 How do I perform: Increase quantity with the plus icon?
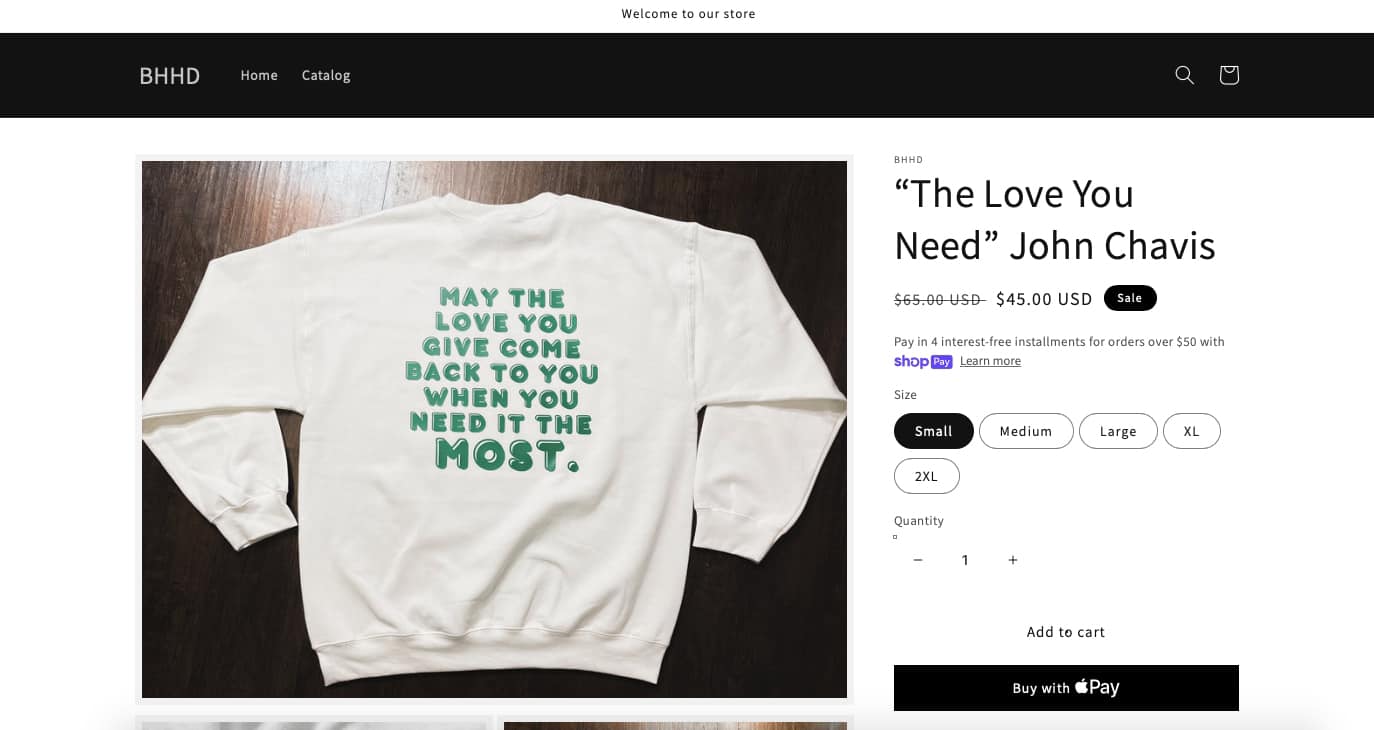(x=1013, y=560)
